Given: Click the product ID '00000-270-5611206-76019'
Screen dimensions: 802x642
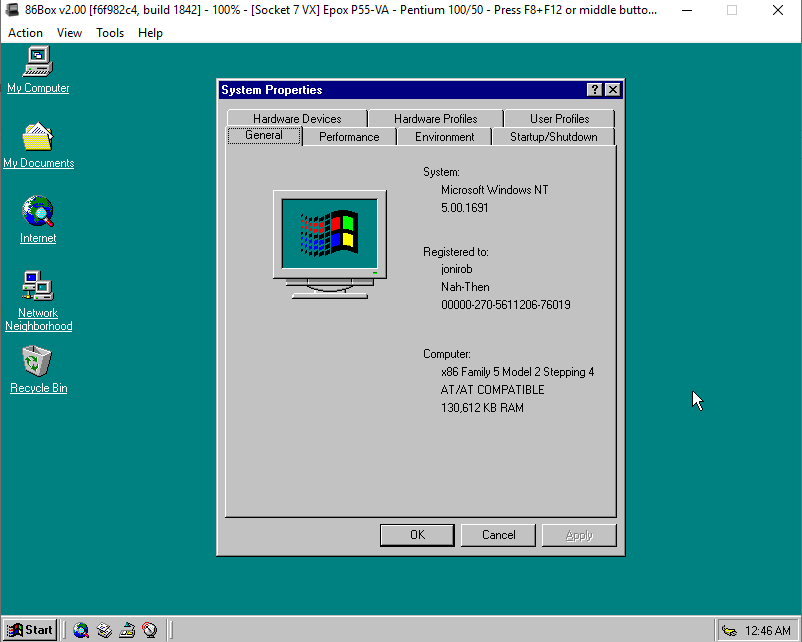Looking at the screenshot, I should coord(505,305).
